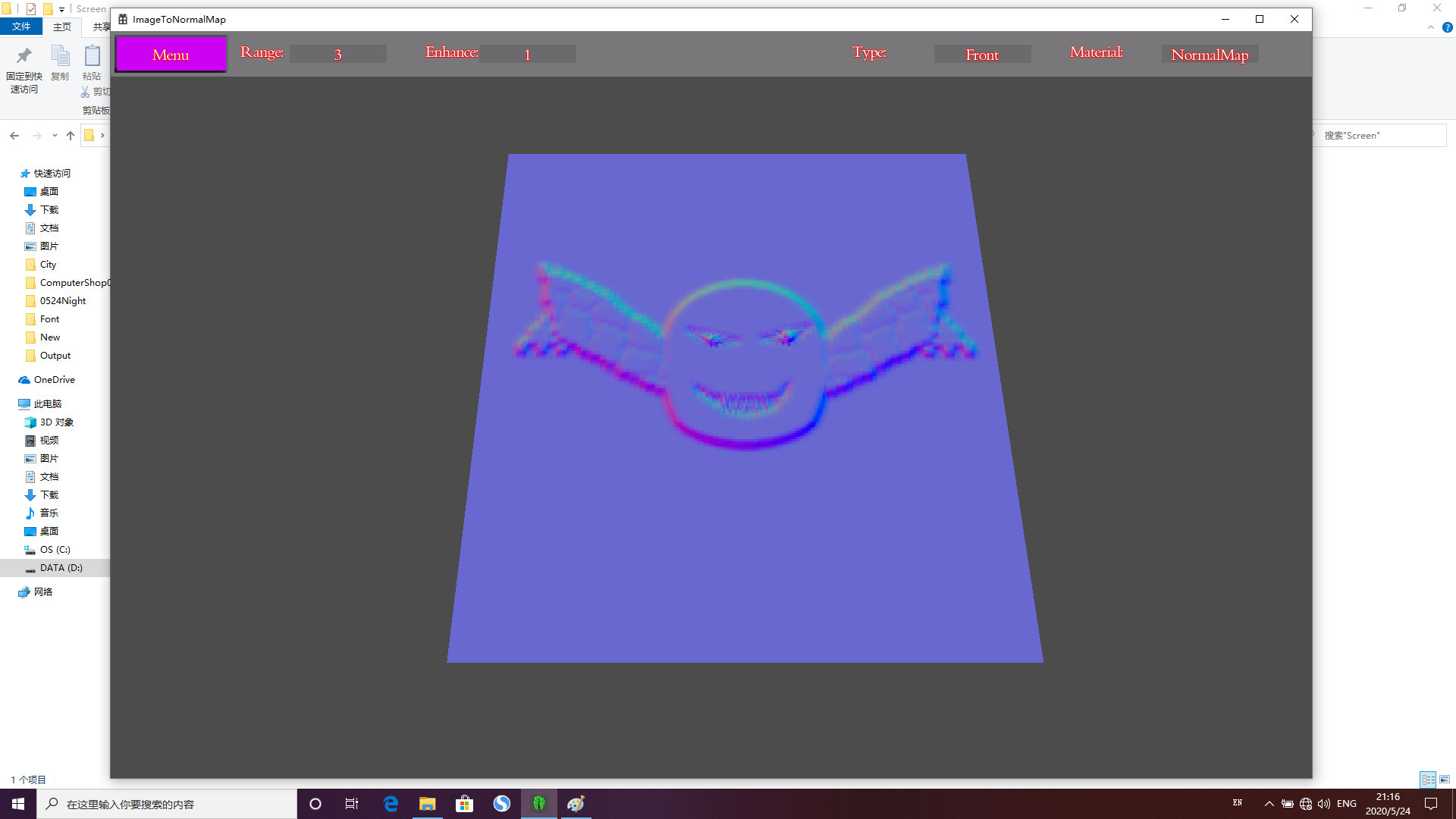Switch the Material toggle labeled NormalMap
The image size is (1456, 819).
pyautogui.click(x=1210, y=54)
